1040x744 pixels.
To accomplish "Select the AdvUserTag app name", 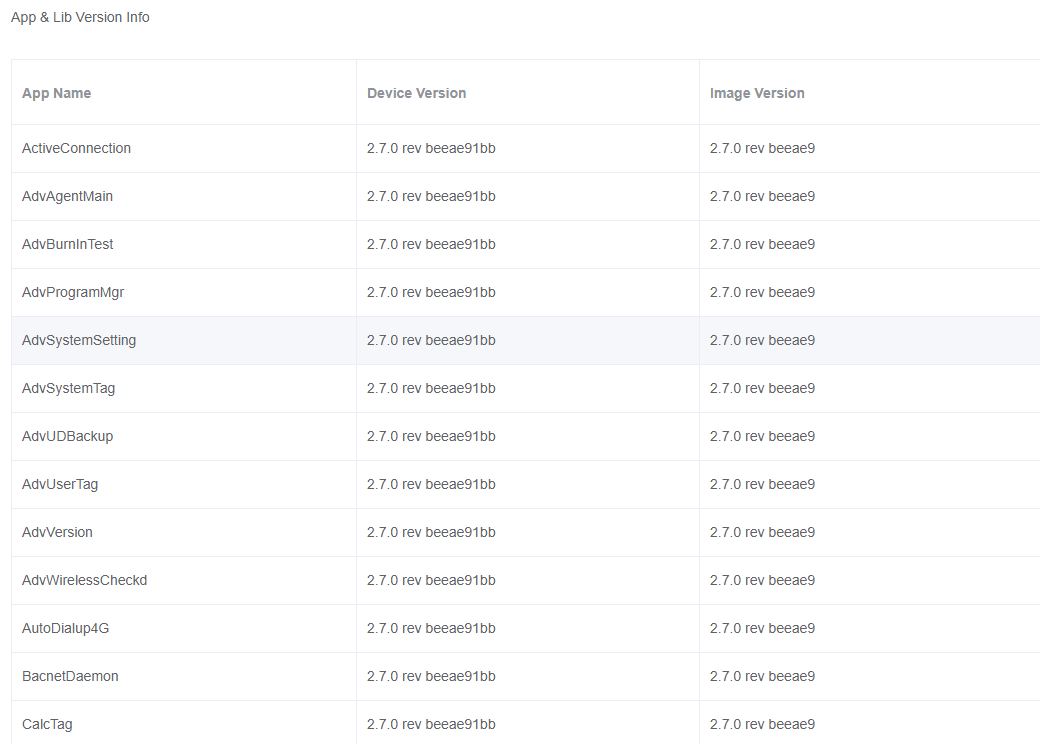I will click(60, 484).
